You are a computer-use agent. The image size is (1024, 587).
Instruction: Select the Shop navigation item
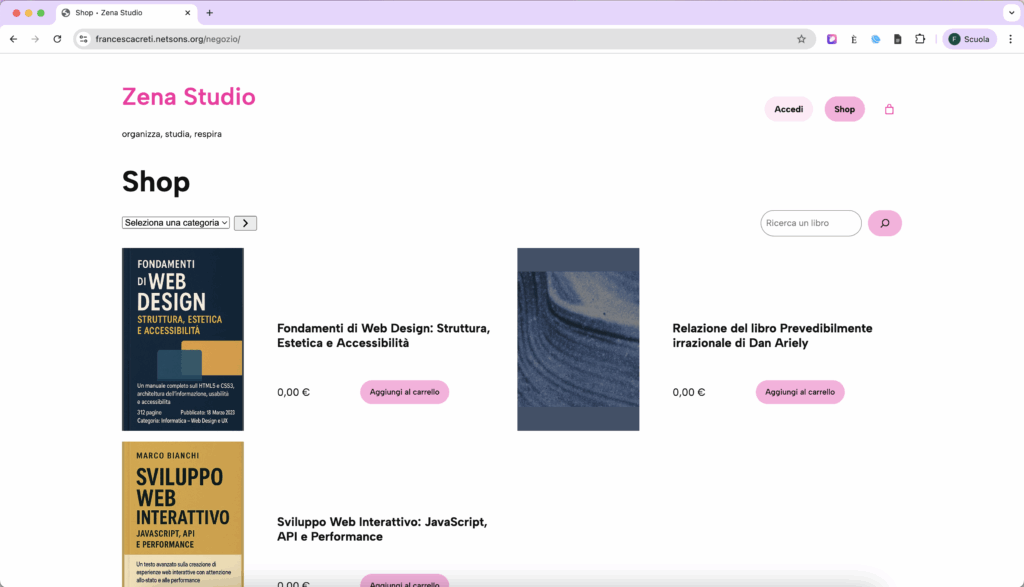point(844,109)
